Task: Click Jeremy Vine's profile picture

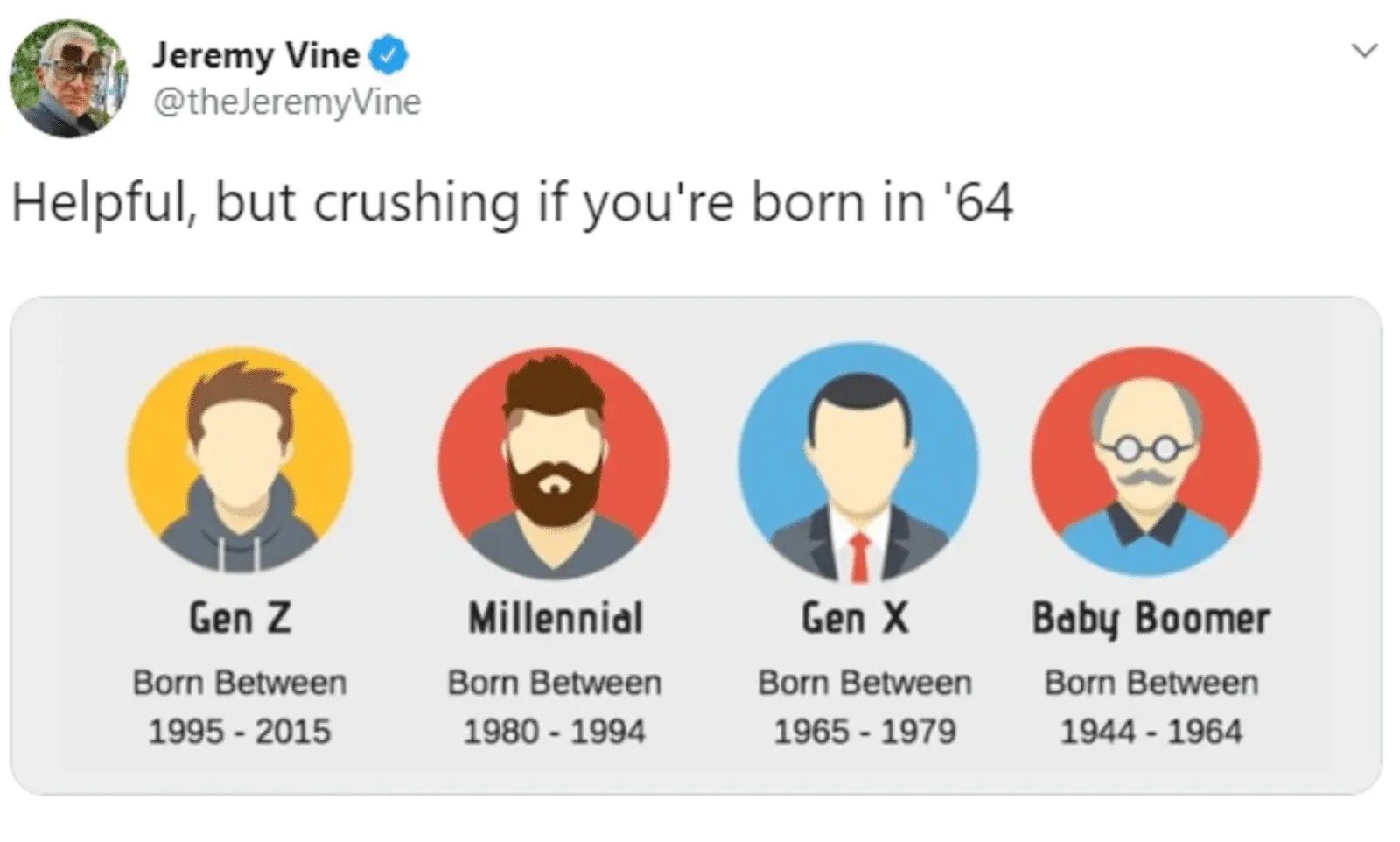Action: (68, 78)
